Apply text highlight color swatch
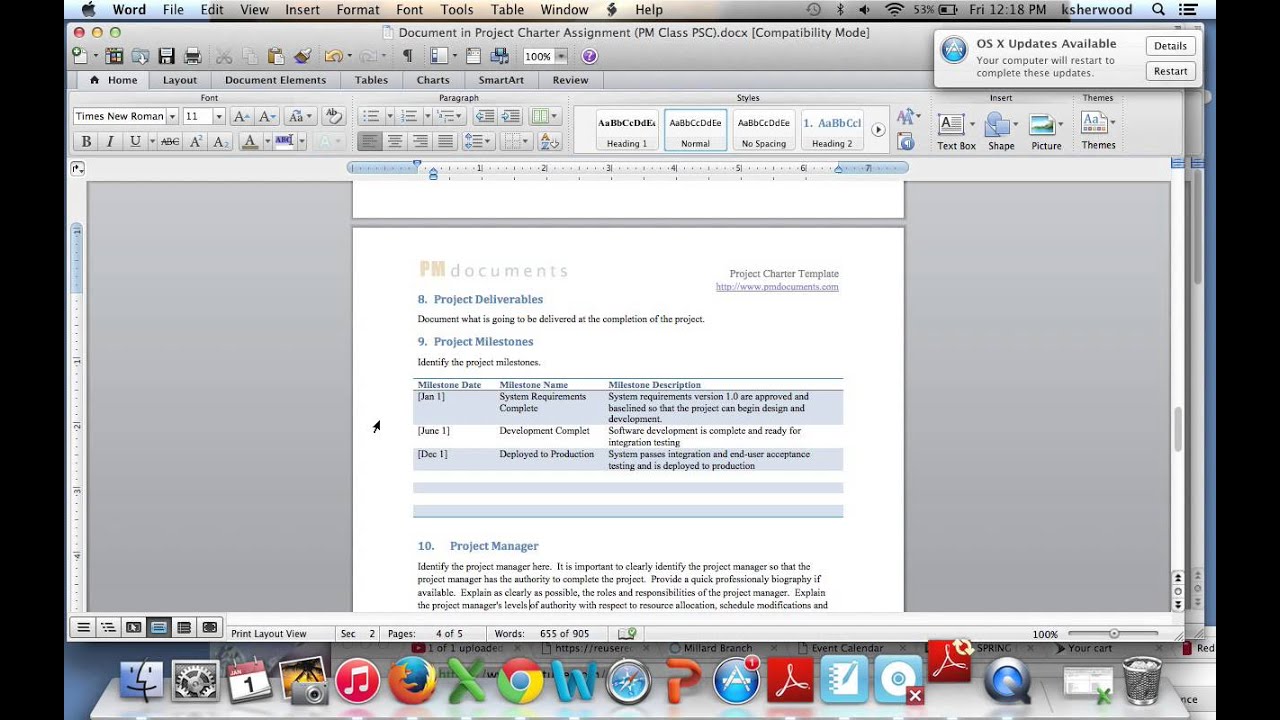Viewport: 1280px width, 720px height. (x=283, y=142)
